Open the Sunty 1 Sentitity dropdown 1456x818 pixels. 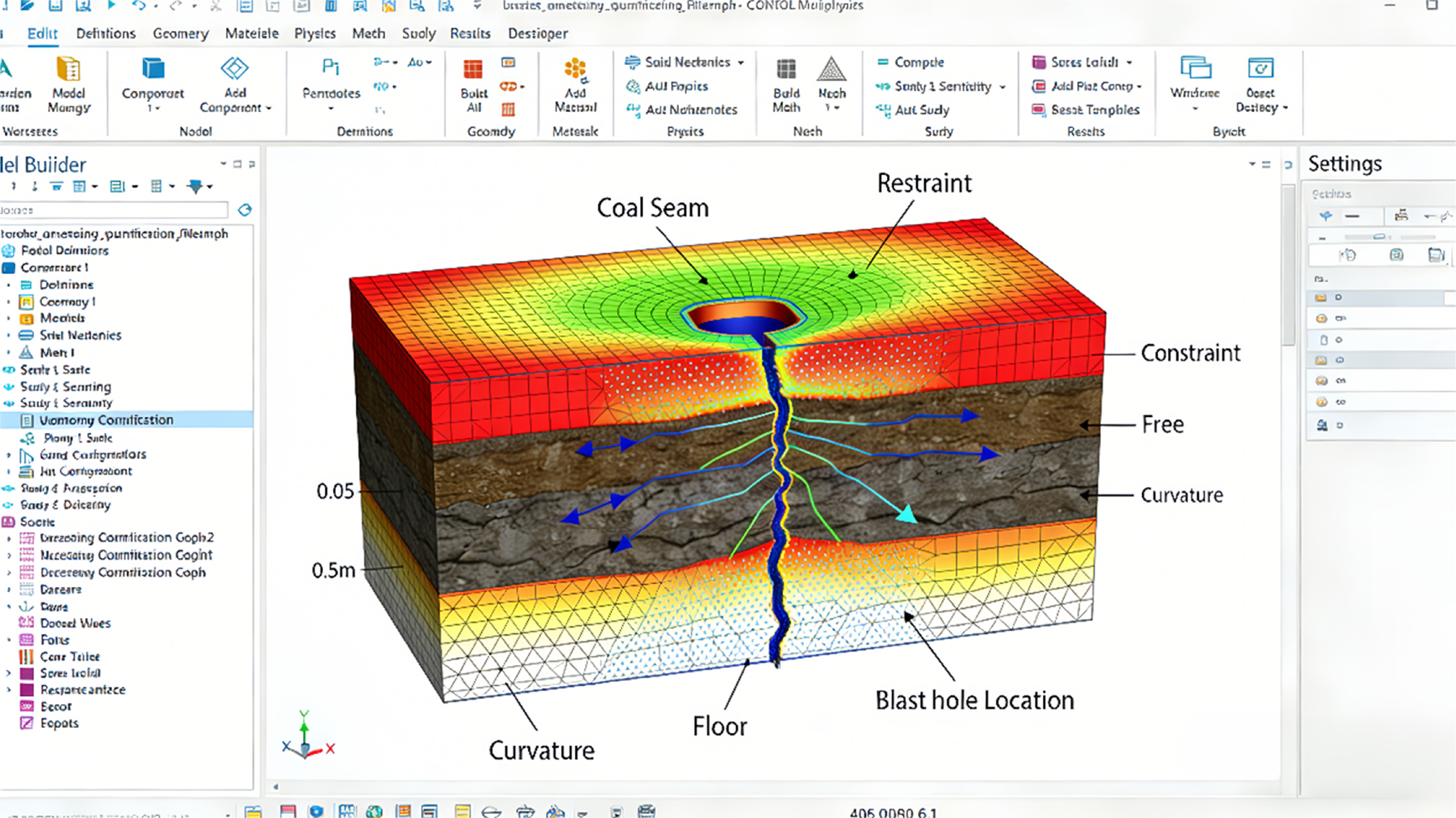click(x=1002, y=87)
